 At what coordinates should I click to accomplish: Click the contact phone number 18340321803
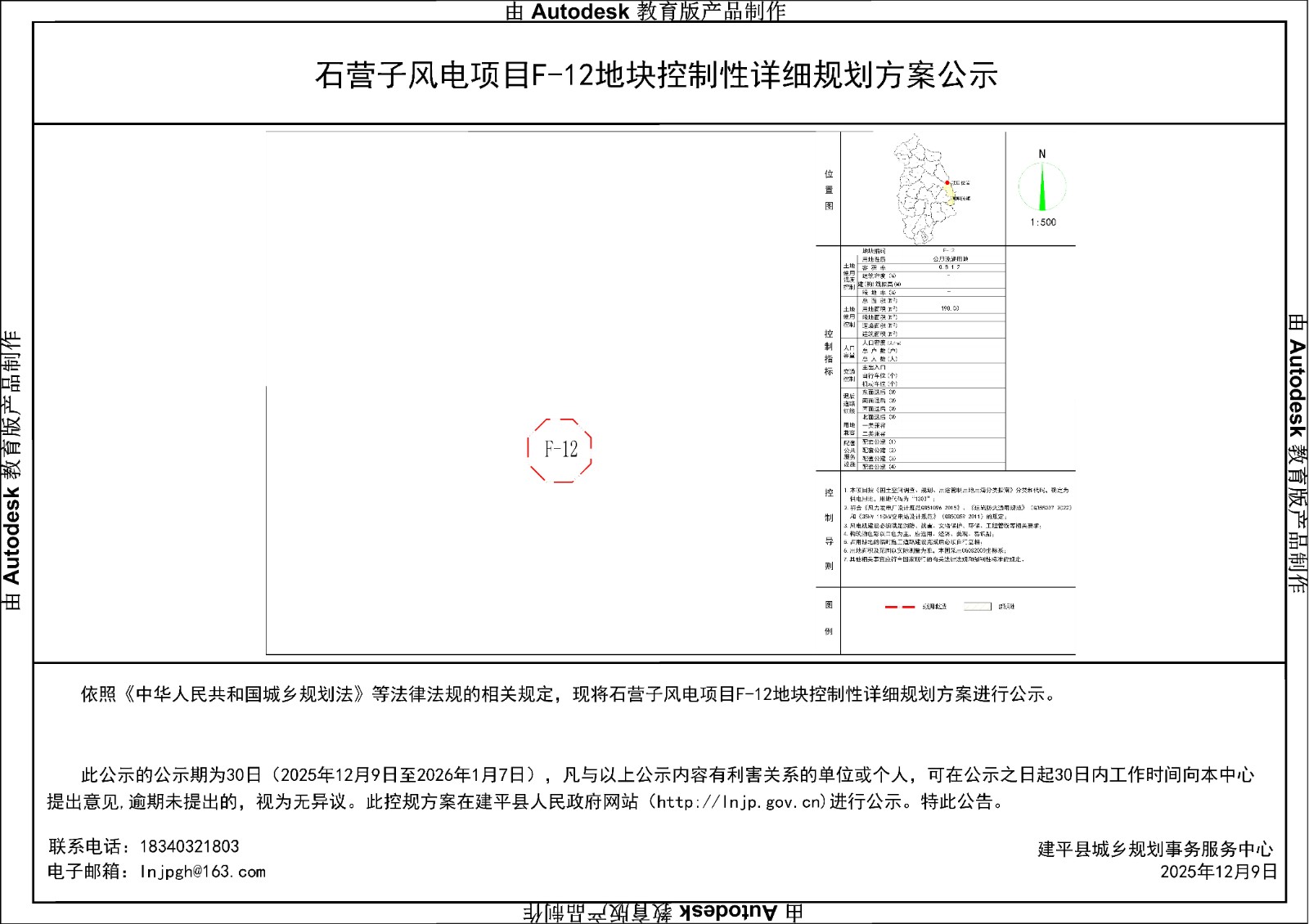tap(189, 846)
